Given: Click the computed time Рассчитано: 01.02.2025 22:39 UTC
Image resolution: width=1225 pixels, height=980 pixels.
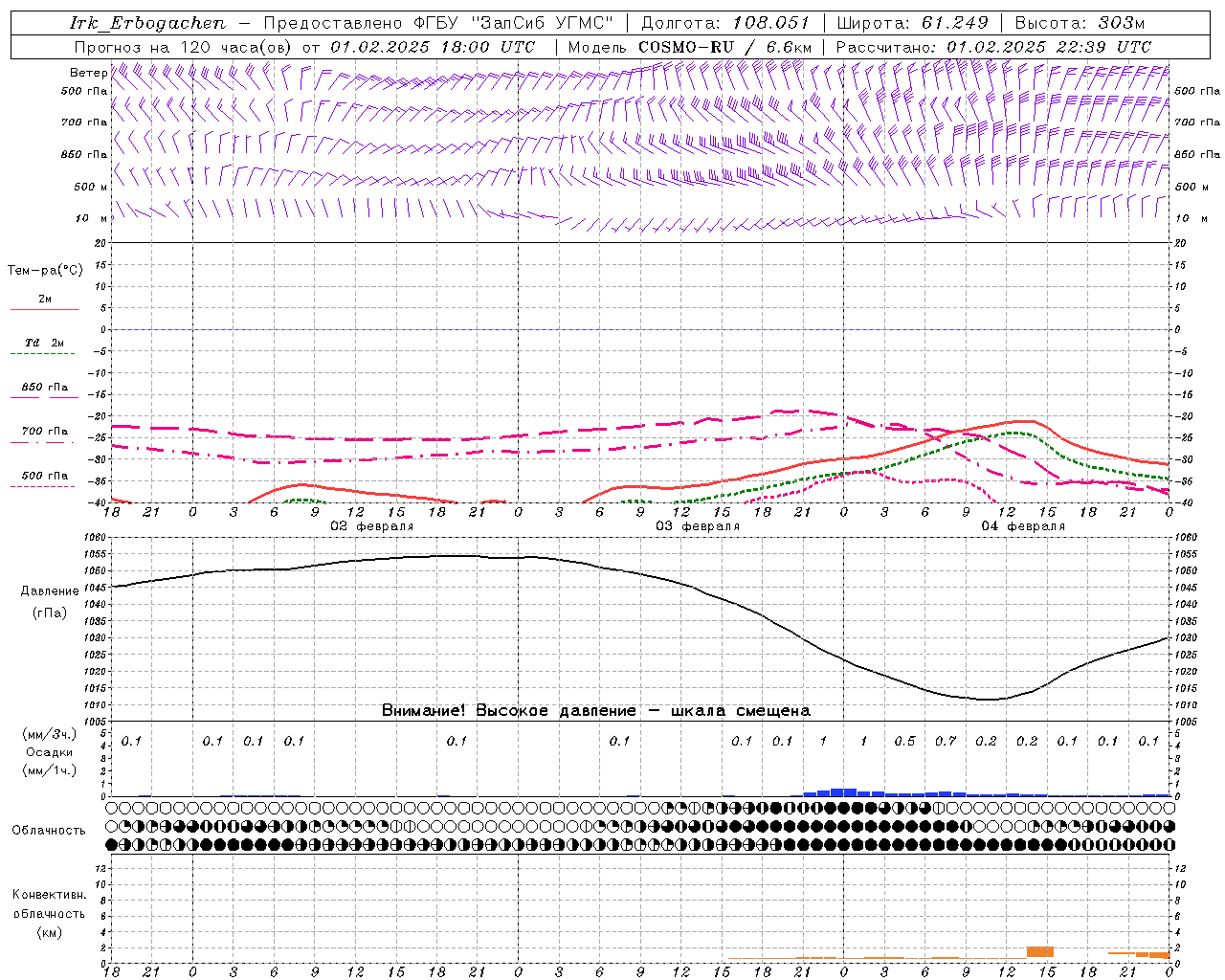Looking at the screenshot, I should pyautogui.click(x=993, y=47).
